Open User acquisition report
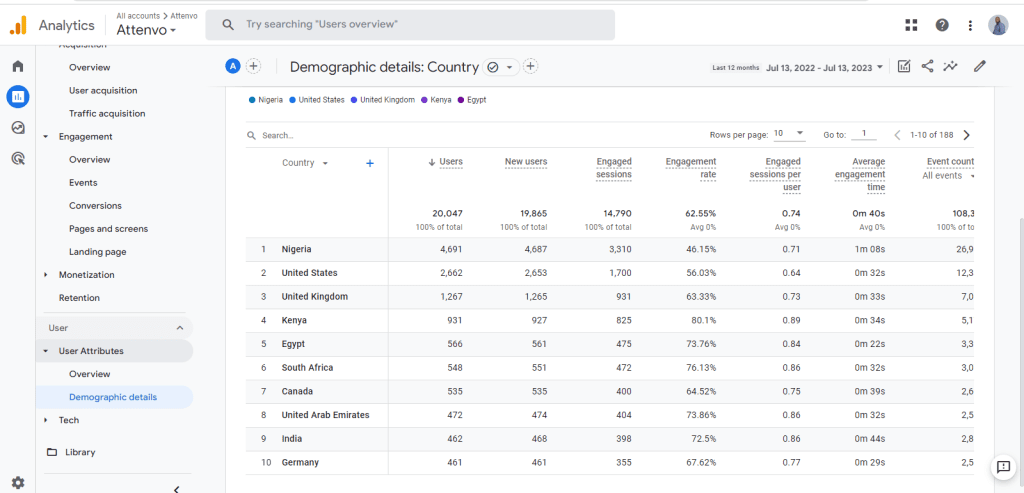 (103, 90)
